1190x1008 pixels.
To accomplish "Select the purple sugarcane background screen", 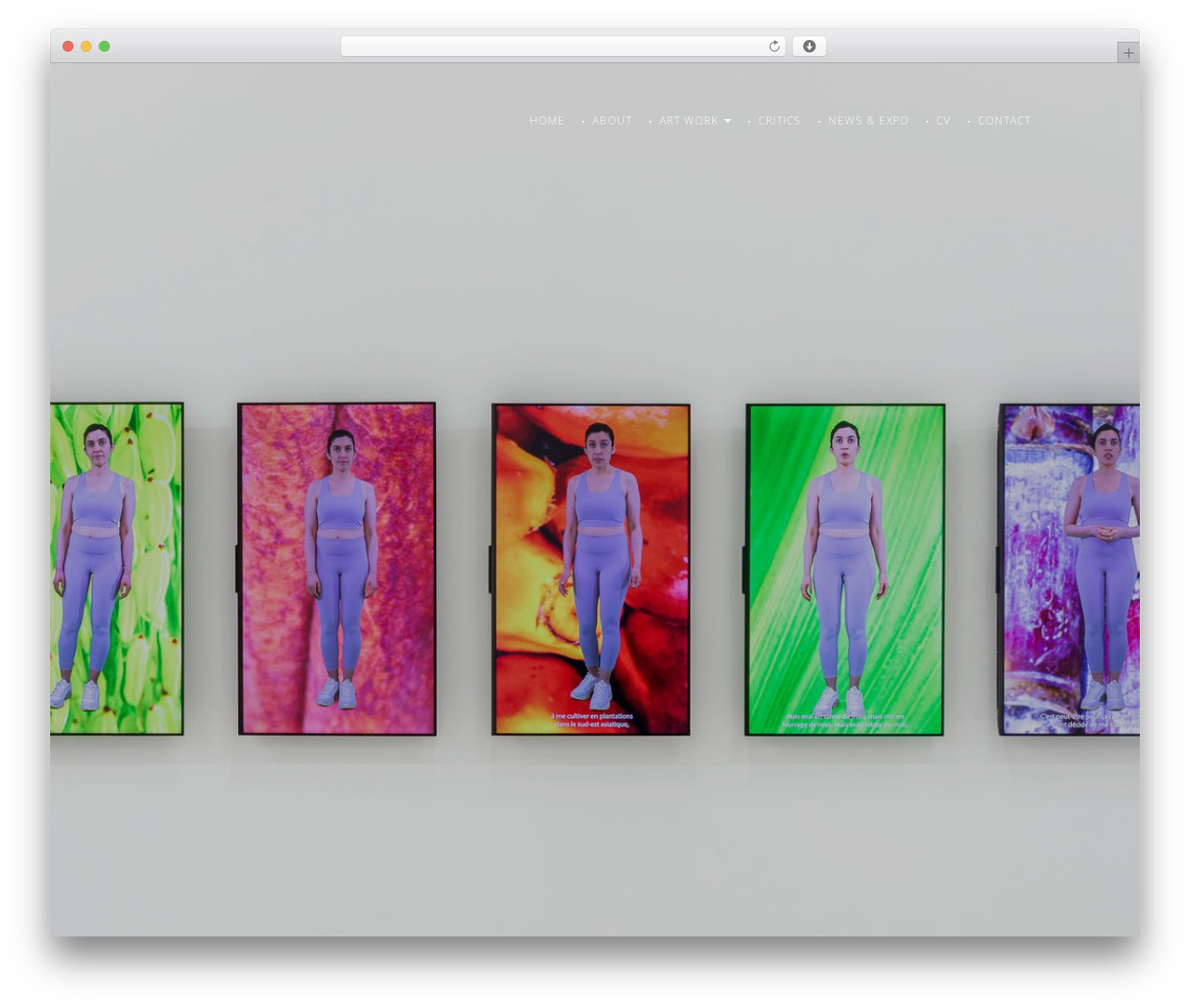I will [1069, 569].
